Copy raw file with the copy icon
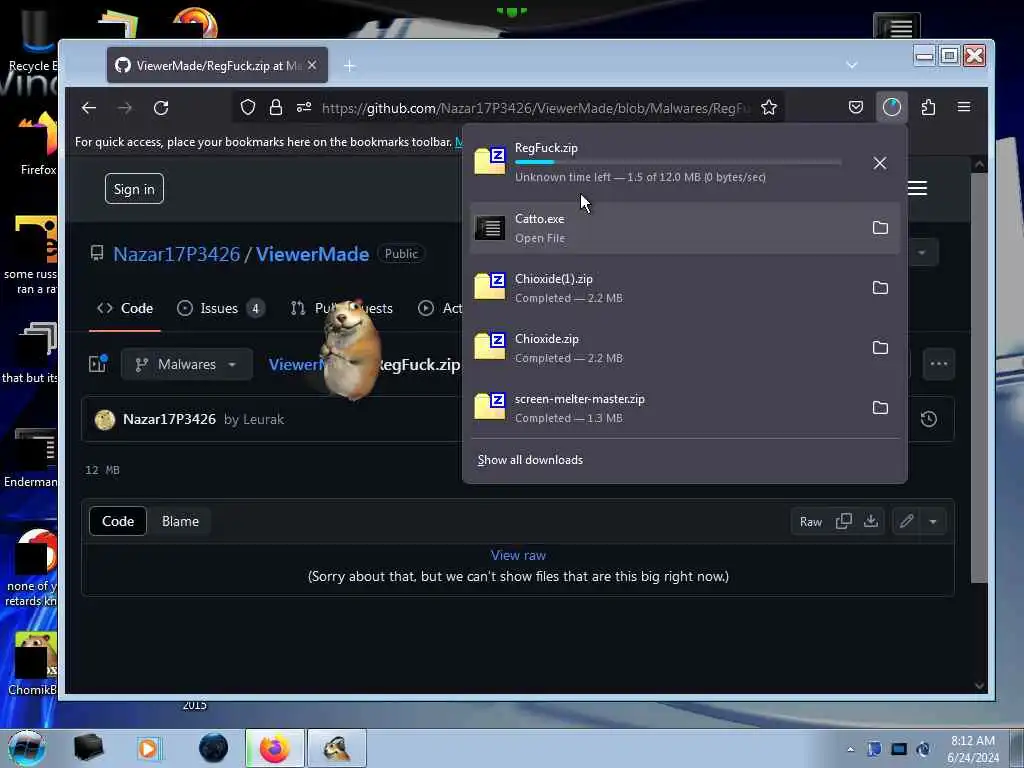Viewport: 1024px width, 768px height. [x=844, y=521]
